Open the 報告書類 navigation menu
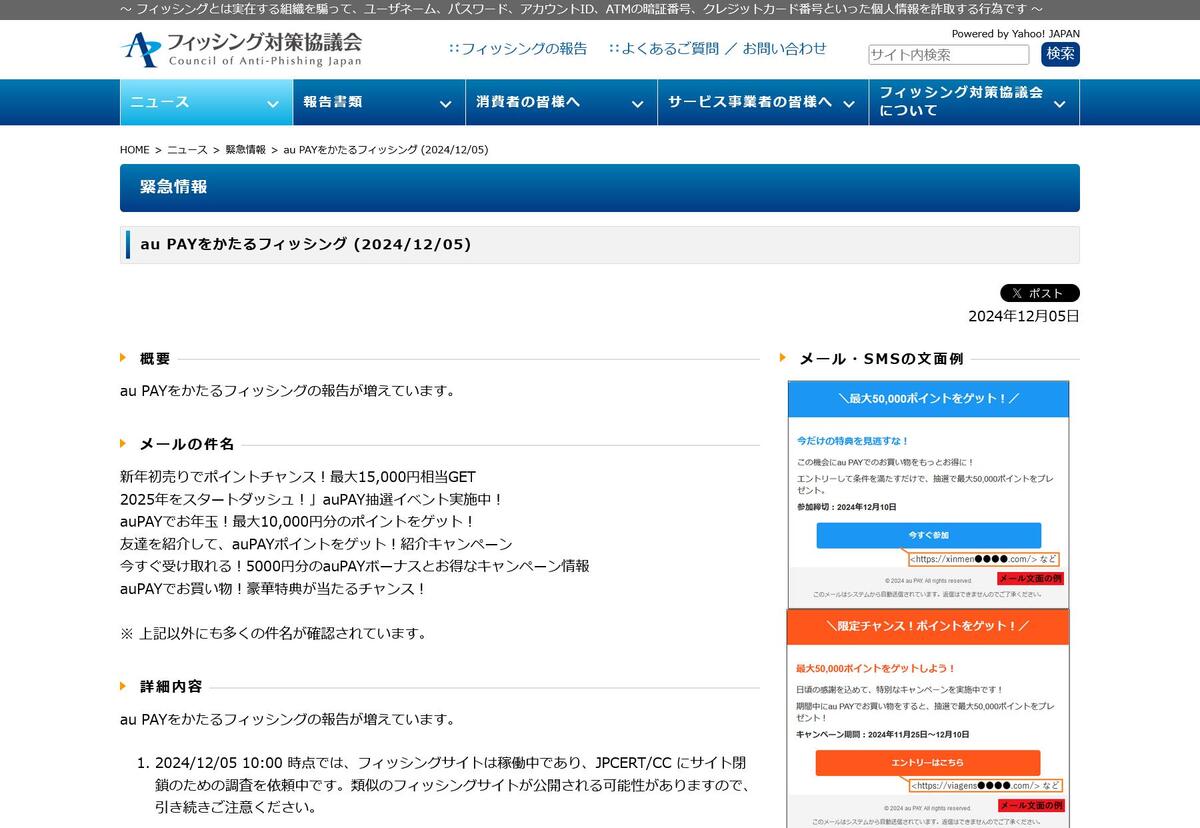The height and width of the screenshot is (828, 1200). [x=379, y=102]
